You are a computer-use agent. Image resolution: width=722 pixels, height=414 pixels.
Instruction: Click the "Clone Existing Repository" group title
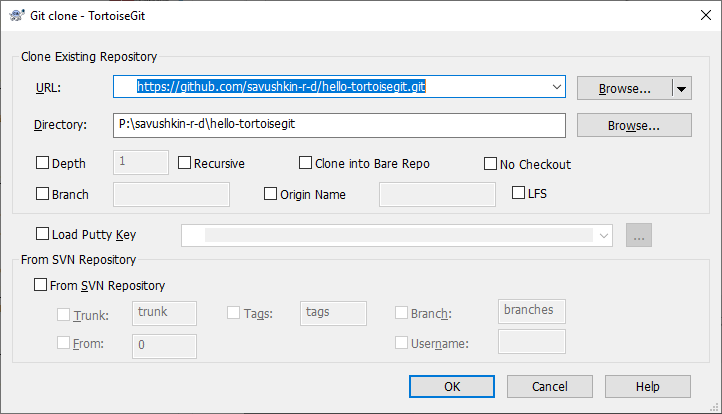[89, 57]
